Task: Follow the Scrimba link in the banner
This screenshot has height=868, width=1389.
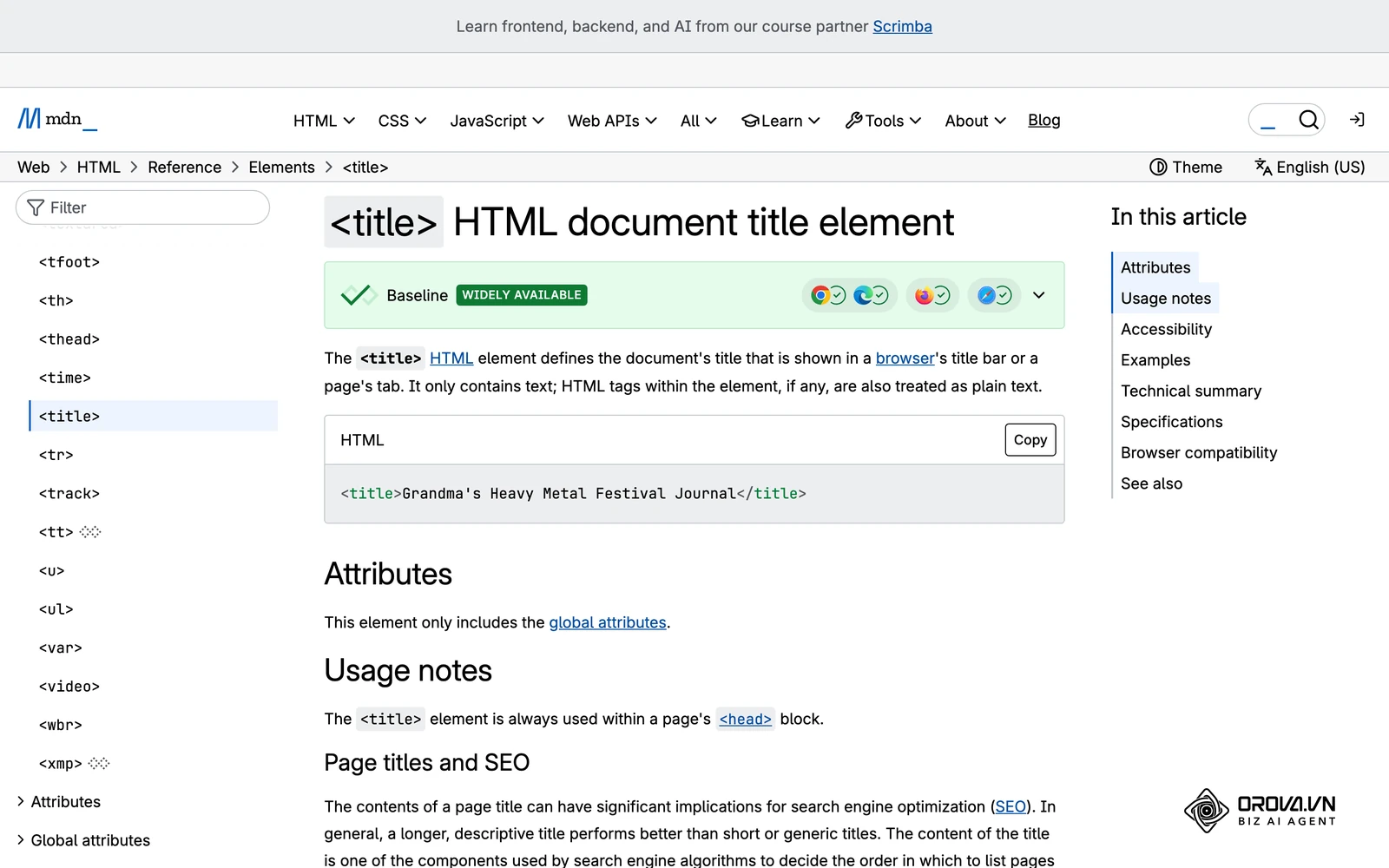Action: coord(902,26)
